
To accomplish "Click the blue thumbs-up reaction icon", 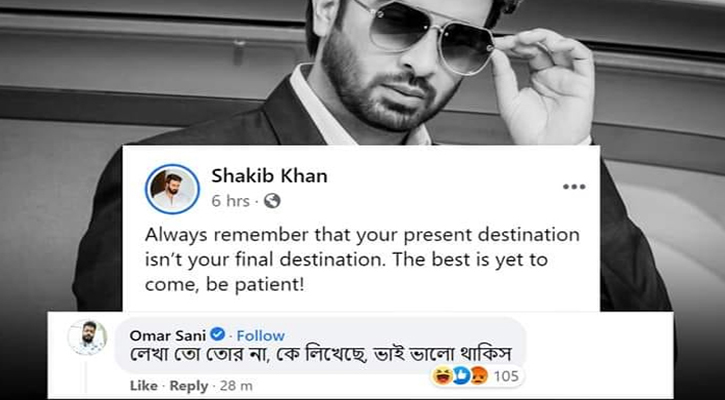I will (459, 377).
